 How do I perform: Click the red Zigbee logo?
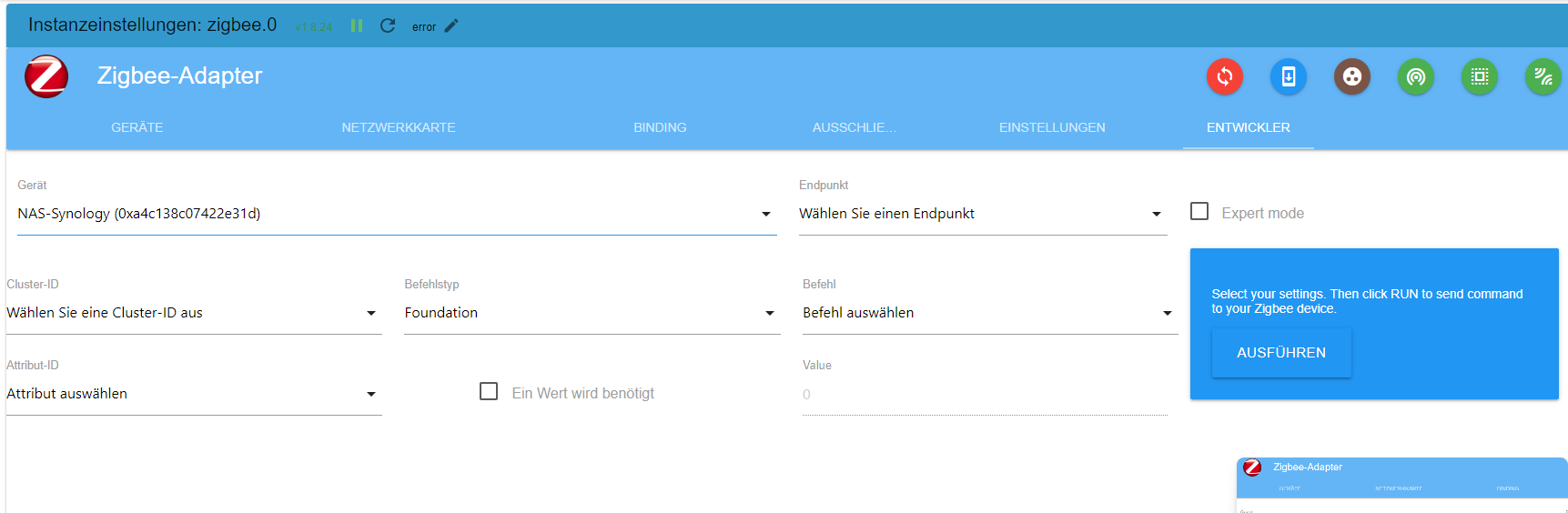tap(46, 76)
